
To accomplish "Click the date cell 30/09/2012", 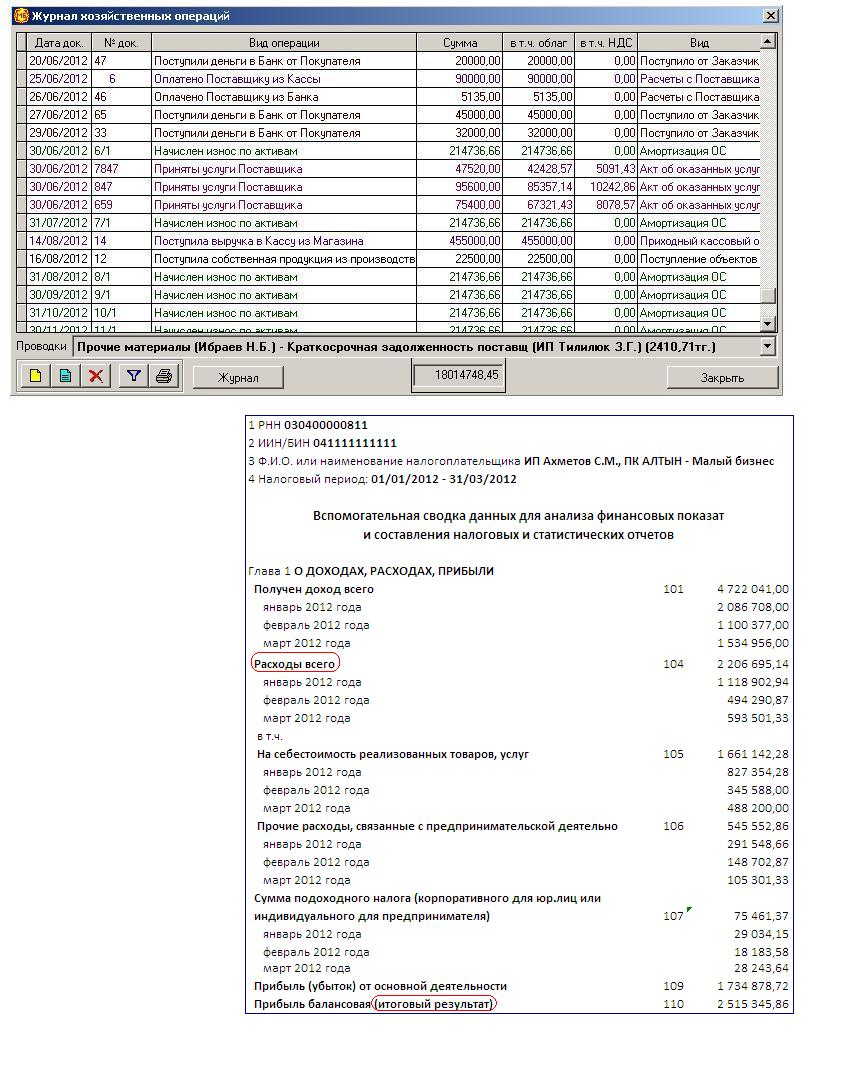I will [x=59, y=295].
